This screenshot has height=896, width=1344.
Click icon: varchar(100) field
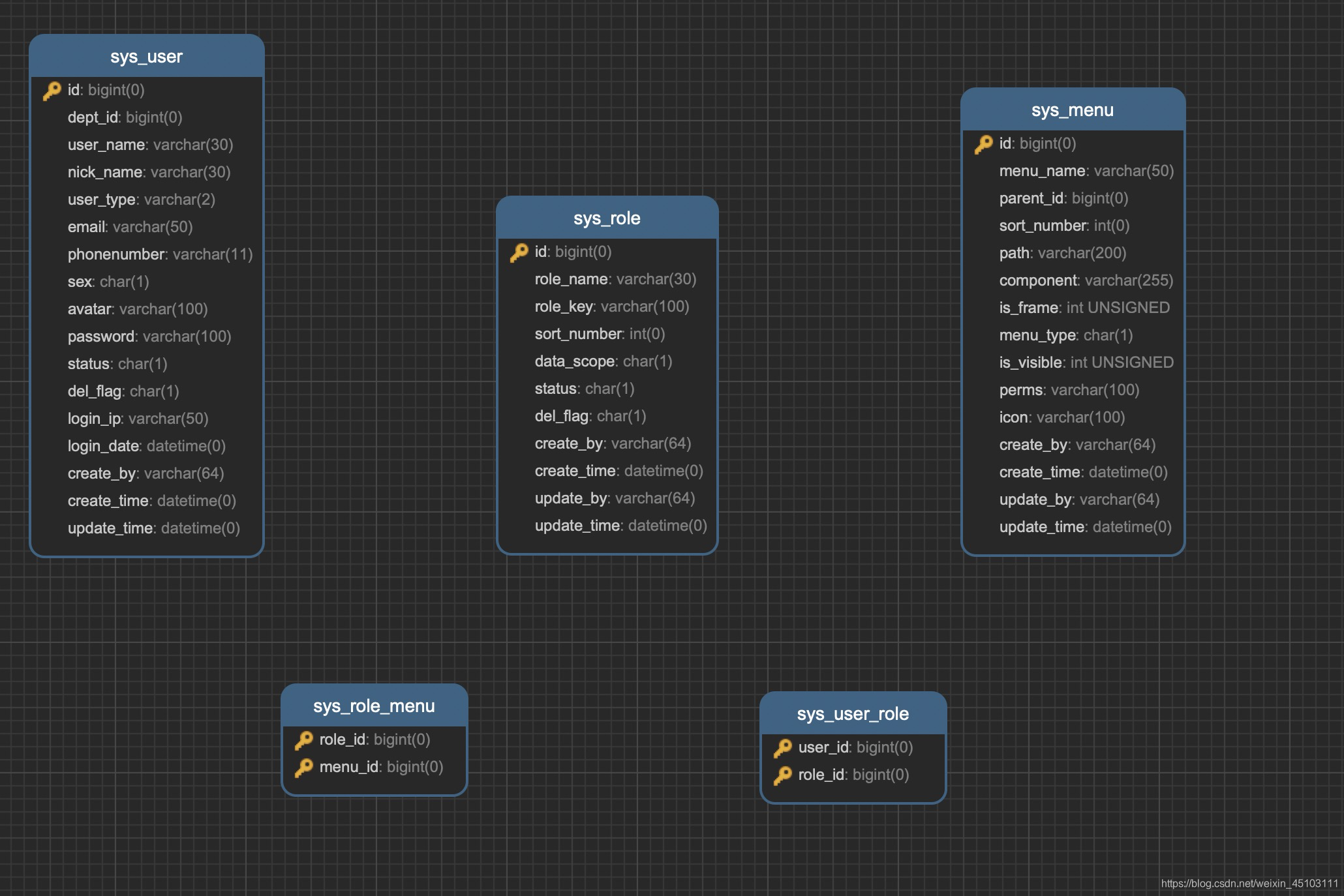coord(1063,417)
